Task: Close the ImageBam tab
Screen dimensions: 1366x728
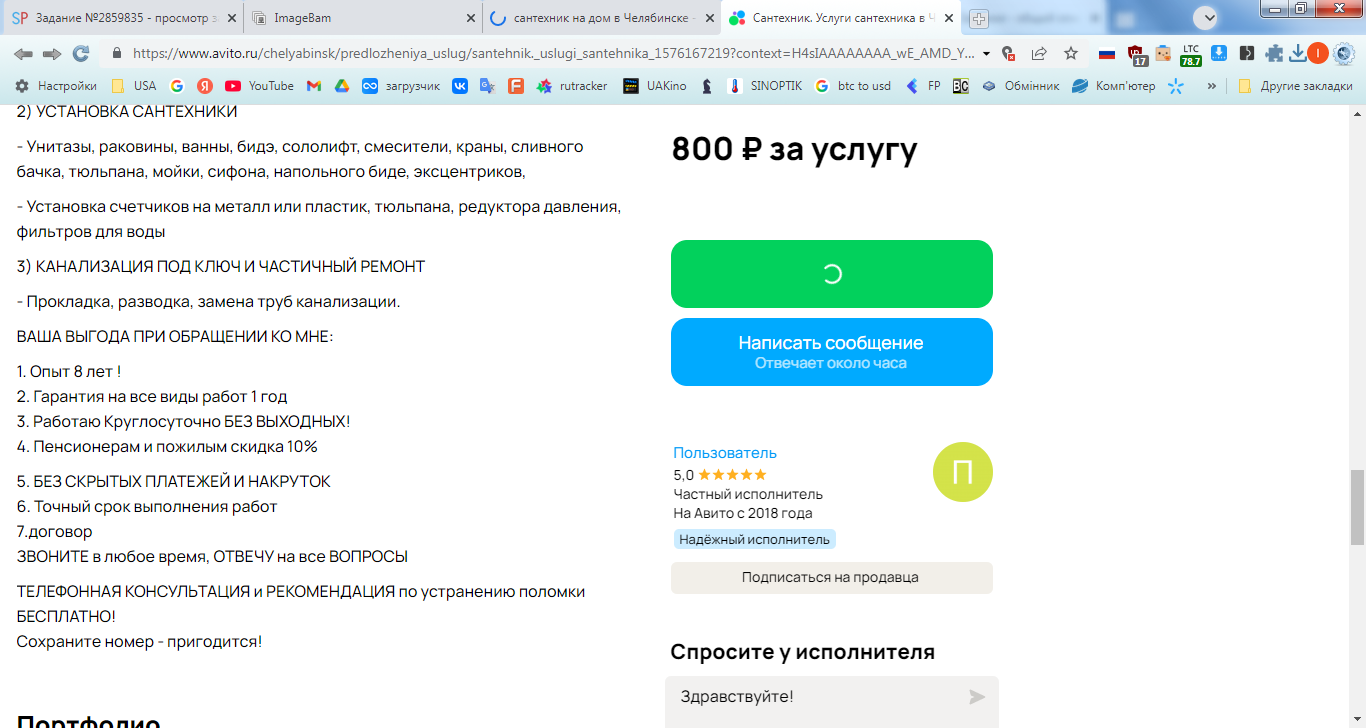Action: pos(470,18)
